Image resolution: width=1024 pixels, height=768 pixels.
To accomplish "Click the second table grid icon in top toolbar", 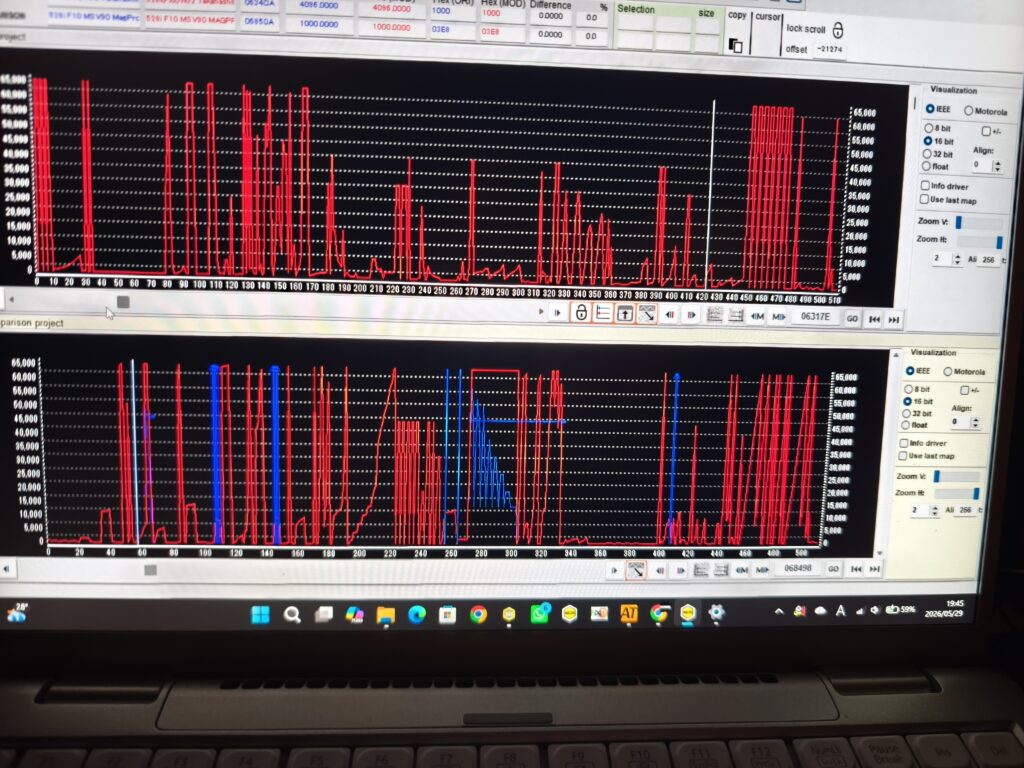I will [x=736, y=316].
